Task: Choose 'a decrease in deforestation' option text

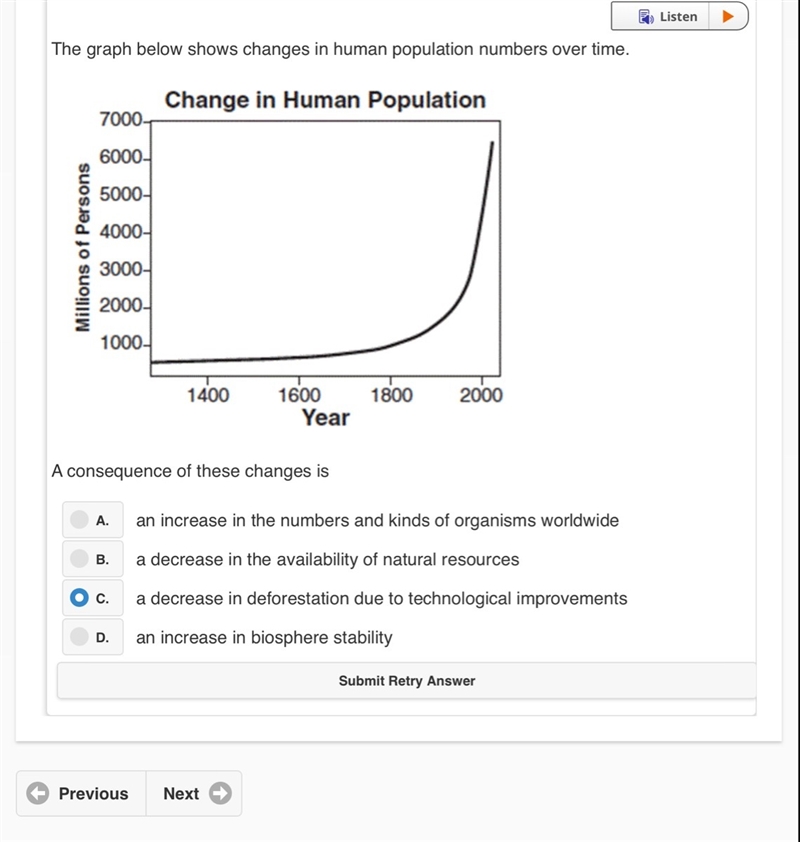Action: click(x=382, y=598)
